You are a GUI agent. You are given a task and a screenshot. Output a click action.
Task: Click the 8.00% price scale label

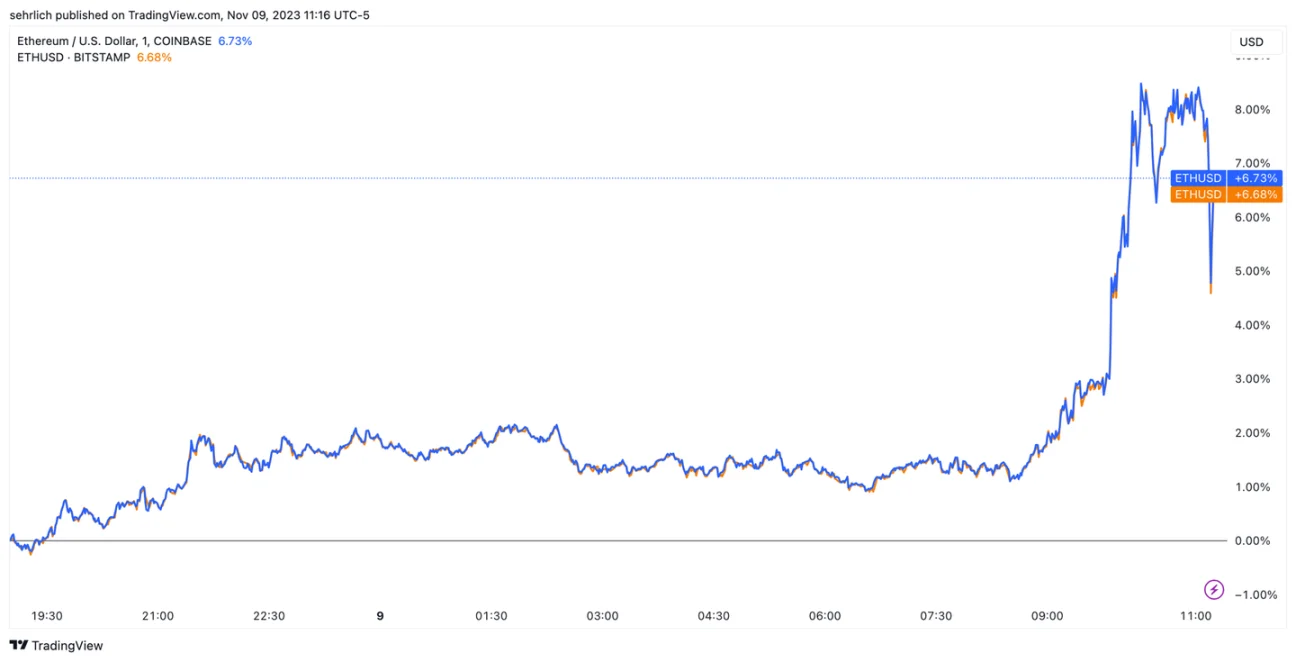(x=1253, y=109)
